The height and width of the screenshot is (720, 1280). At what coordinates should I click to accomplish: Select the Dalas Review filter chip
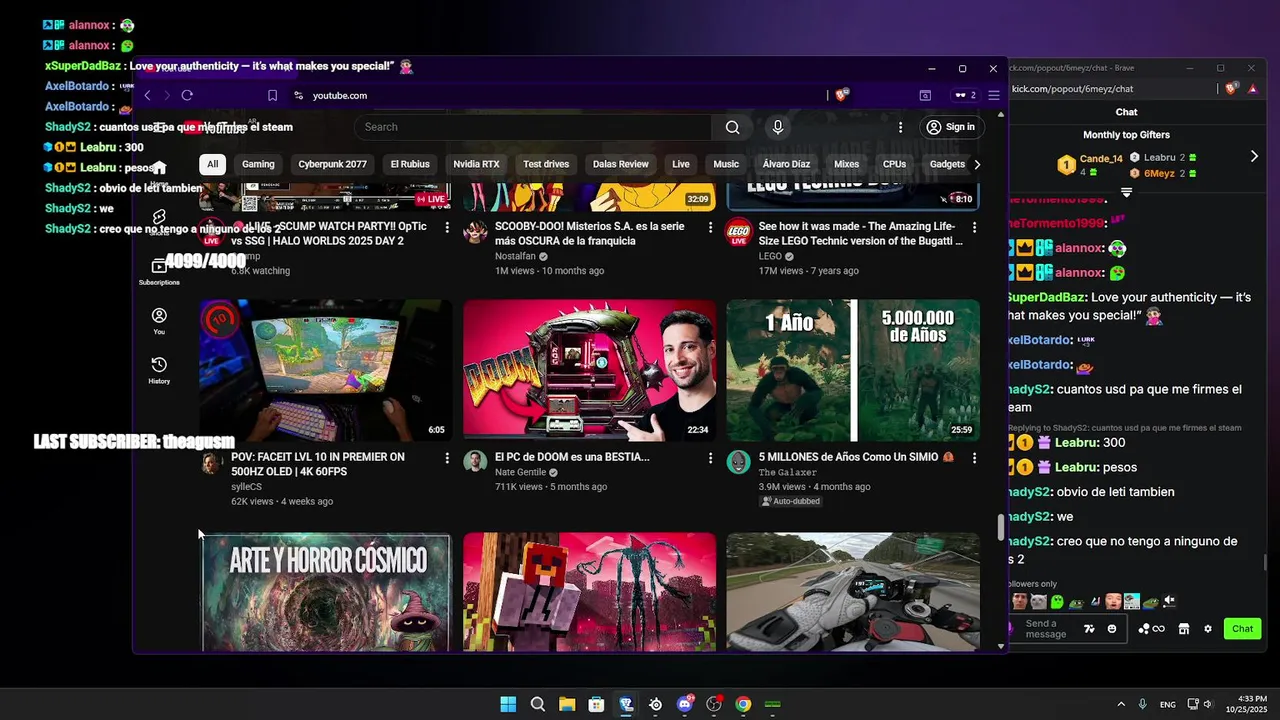tap(621, 164)
